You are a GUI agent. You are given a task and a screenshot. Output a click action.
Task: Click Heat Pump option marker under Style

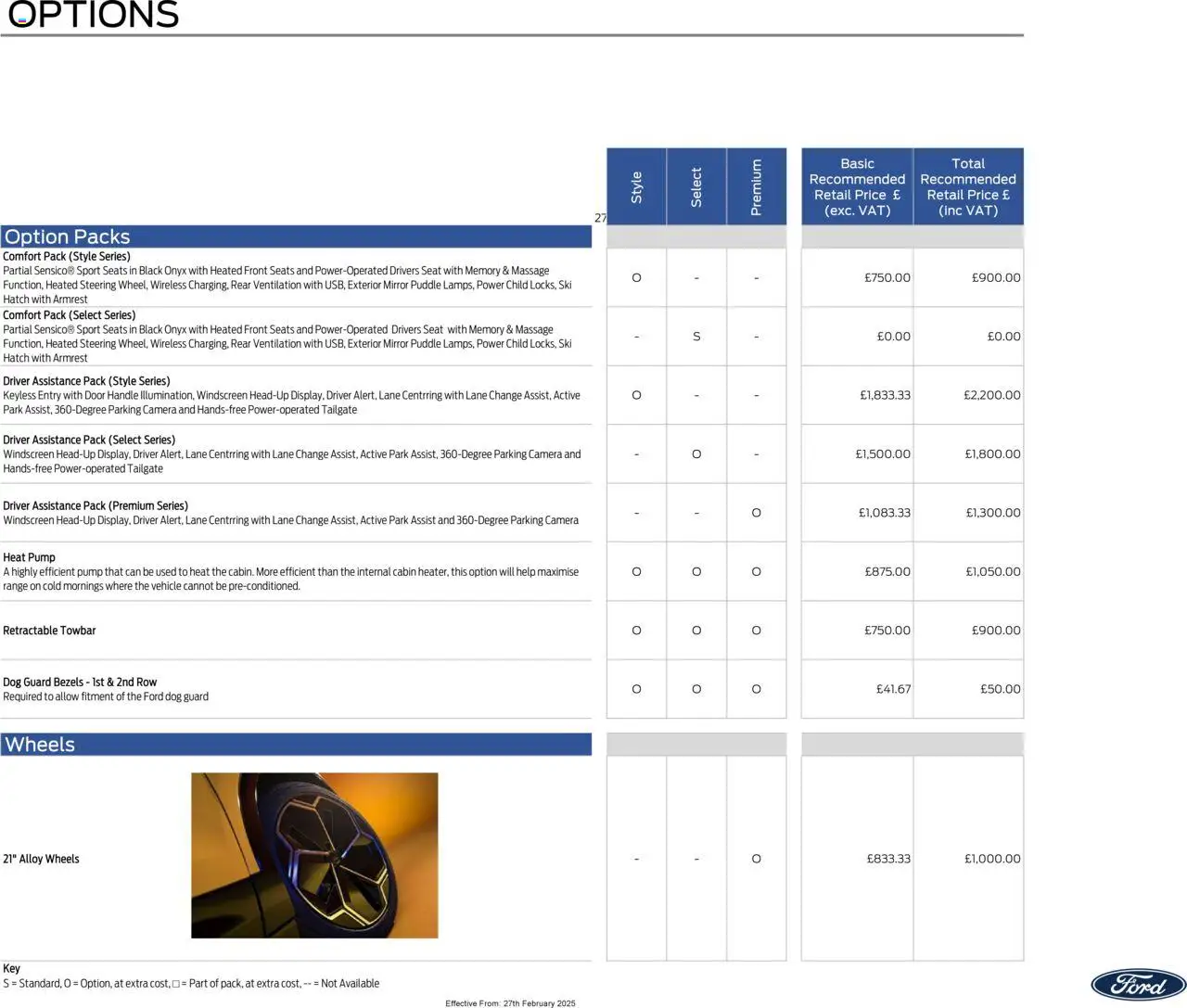pyautogui.click(x=636, y=572)
